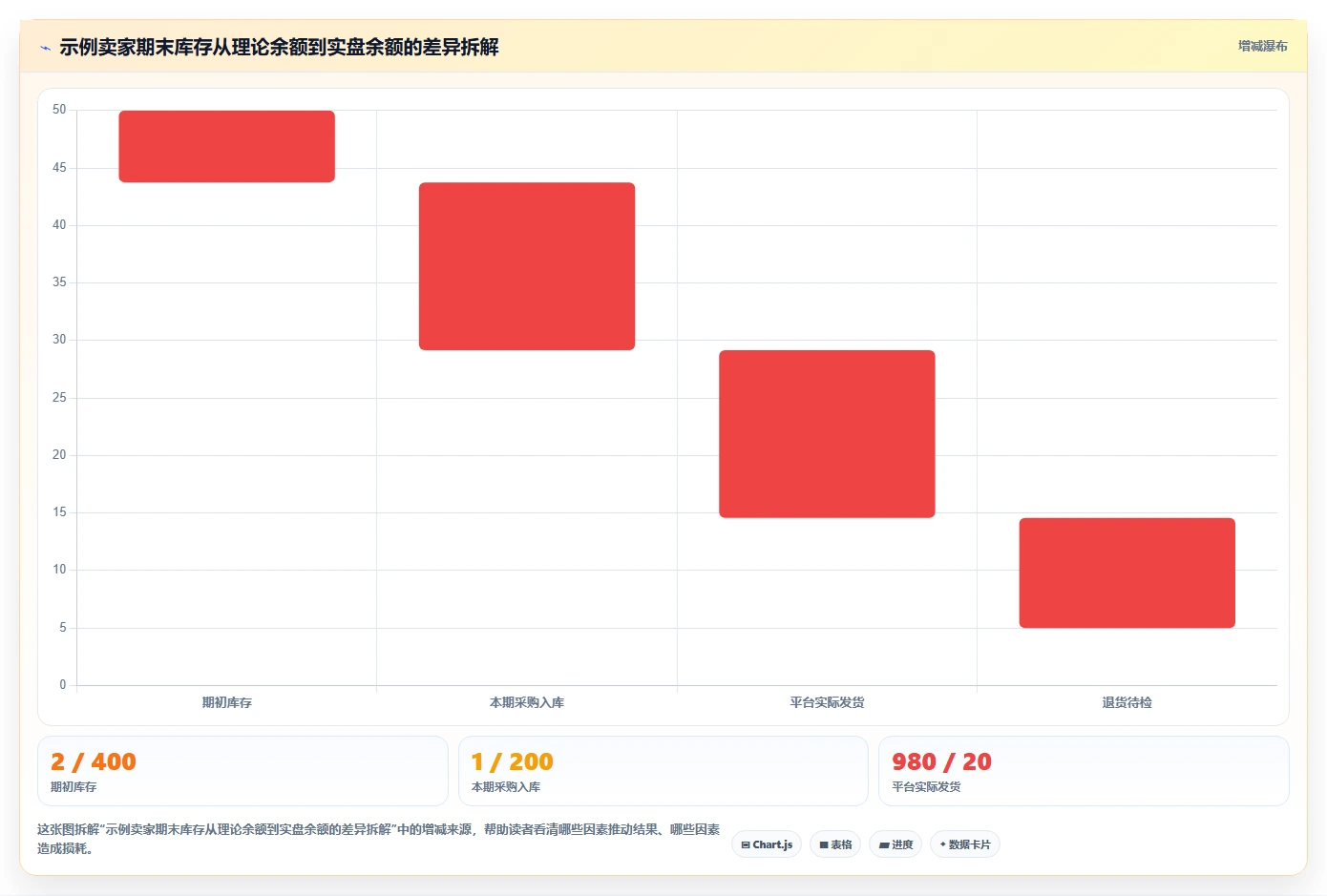Open the 980 / 20 平台实际发货 data card

(1084, 771)
